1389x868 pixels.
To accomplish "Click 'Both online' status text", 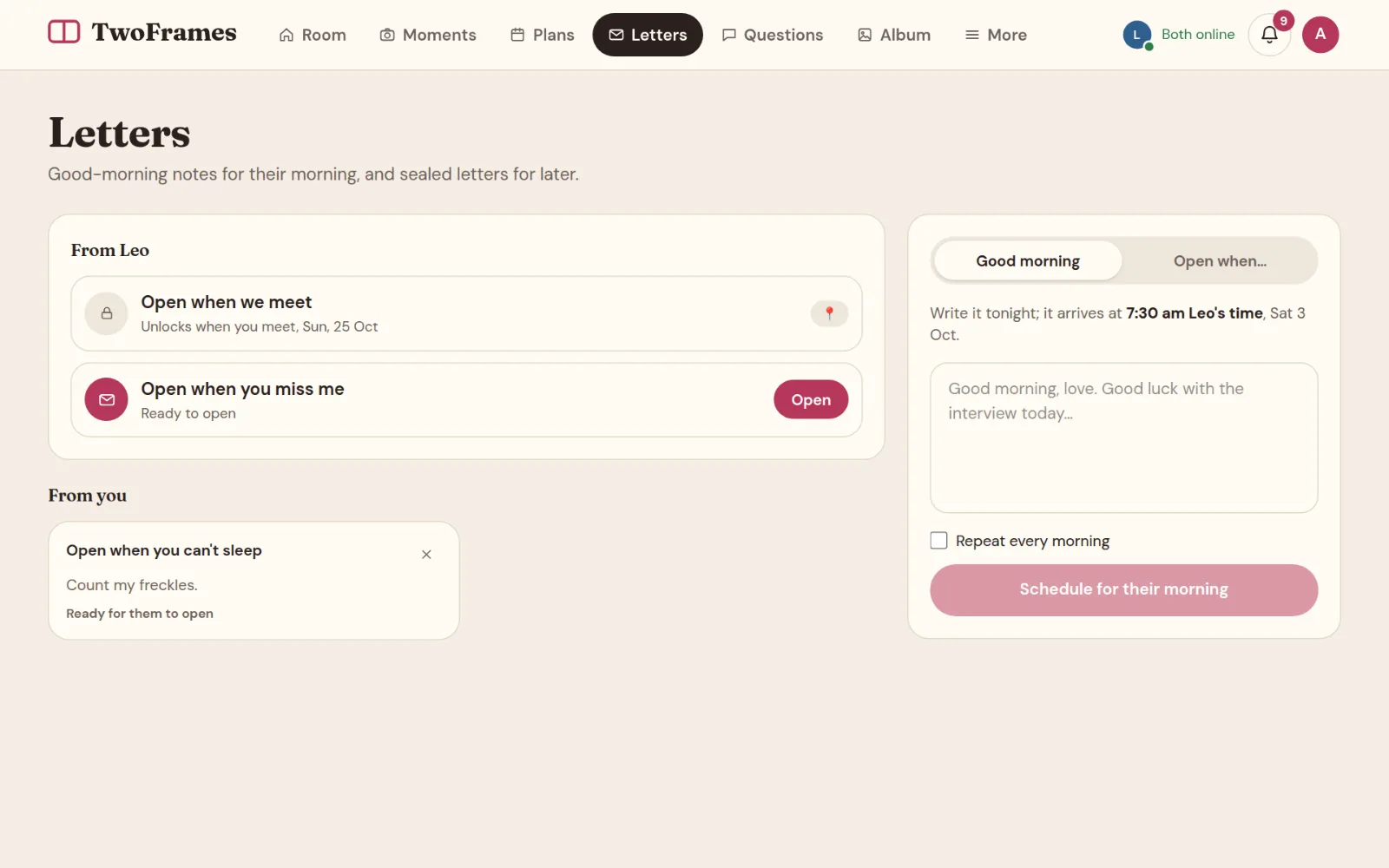I will 1198,35.
